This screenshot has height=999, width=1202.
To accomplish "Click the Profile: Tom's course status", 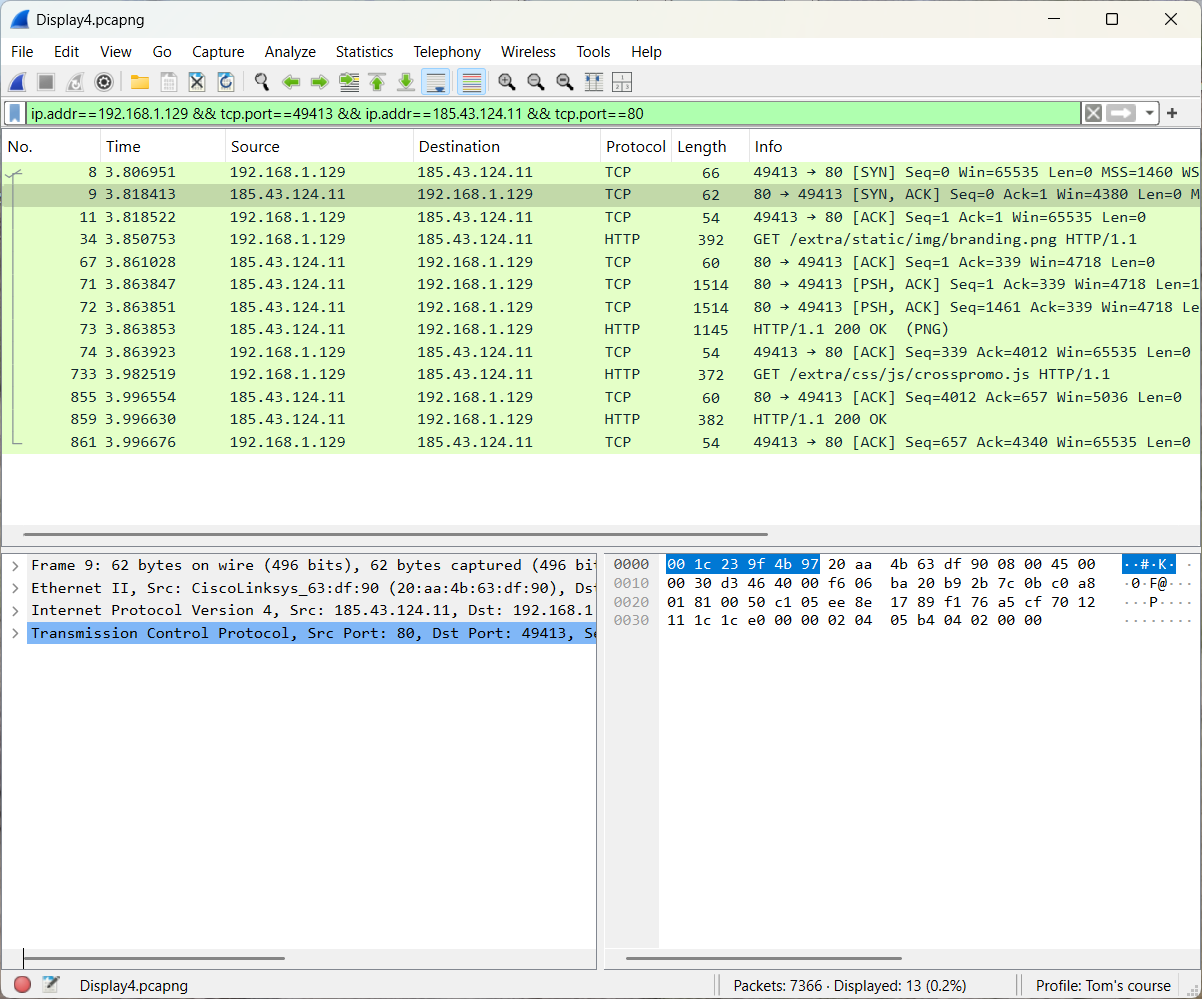I will pos(1103,986).
